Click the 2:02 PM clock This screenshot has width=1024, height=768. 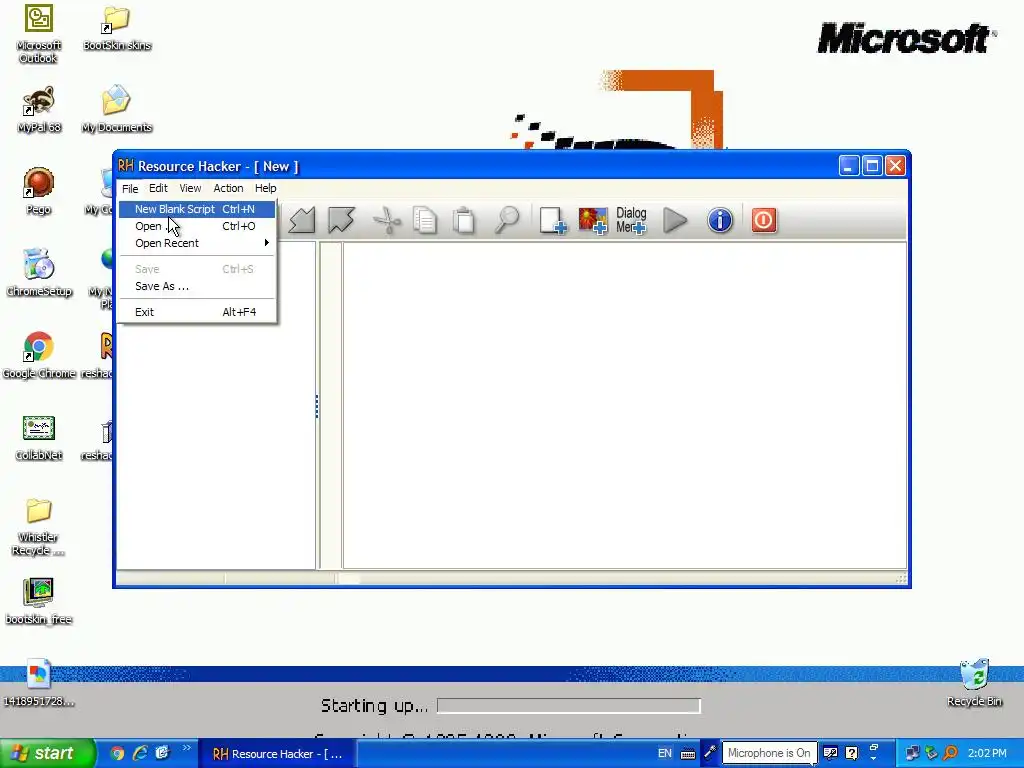coord(987,754)
